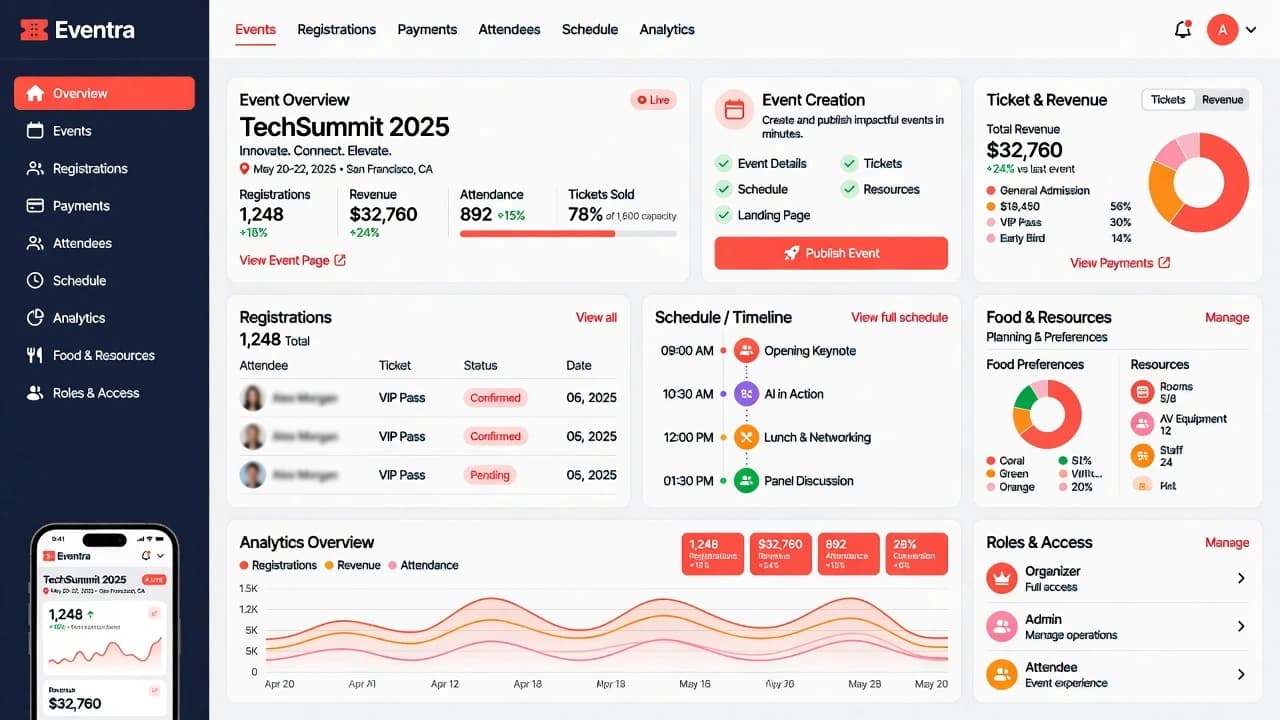Click the AV Equipment resource icon

pyautogui.click(x=1142, y=424)
